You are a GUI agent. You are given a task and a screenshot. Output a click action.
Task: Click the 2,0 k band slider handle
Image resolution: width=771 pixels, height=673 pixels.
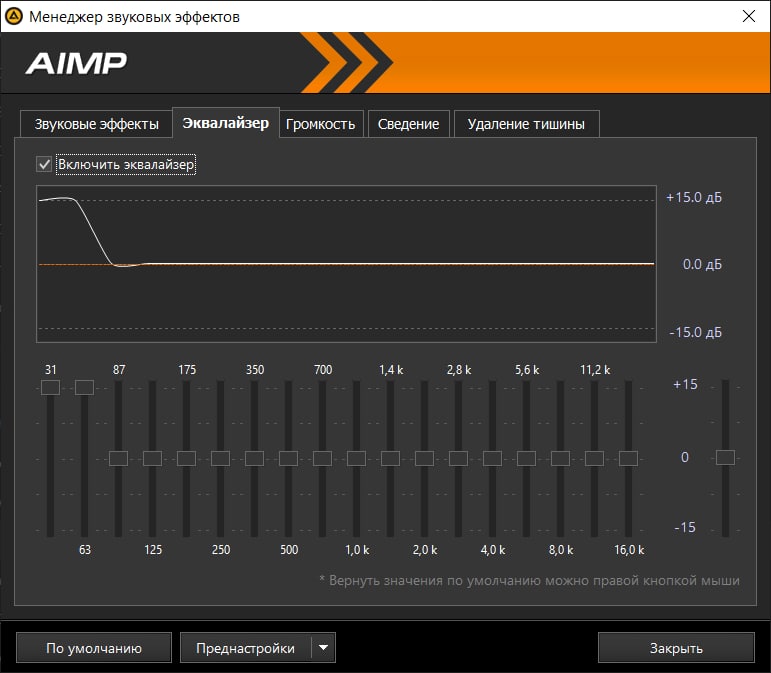pyautogui.click(x=424, y=459)
